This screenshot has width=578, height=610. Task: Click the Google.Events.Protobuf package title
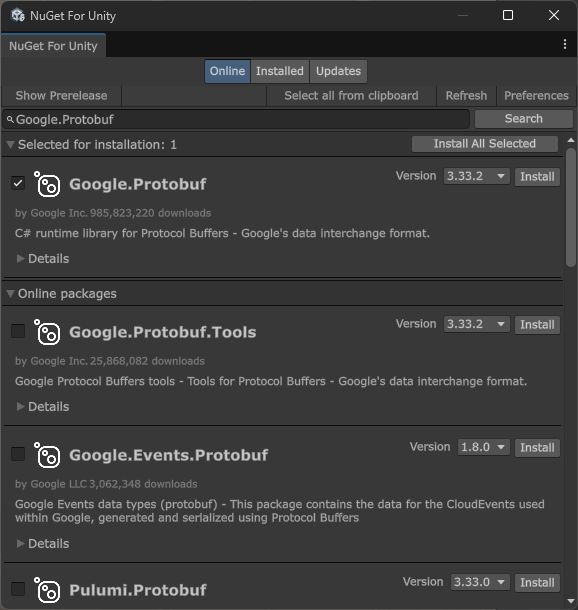(168, 455)
